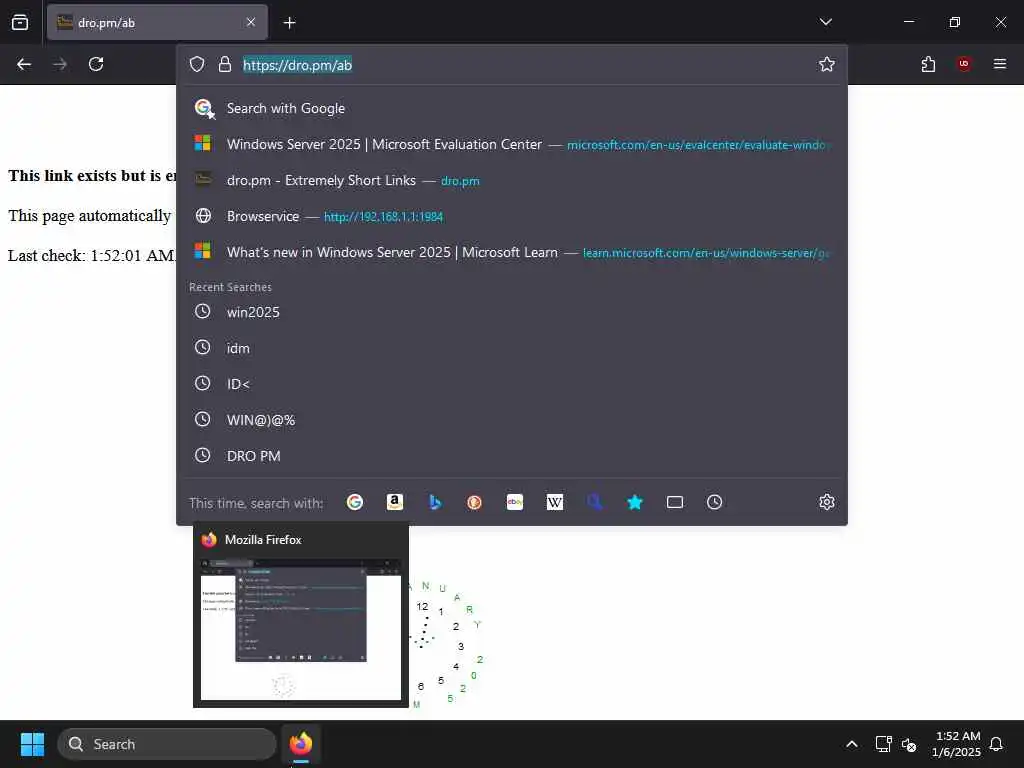Close the dro.pm/ab tab

pyautogui.click(x=251, y=22)
